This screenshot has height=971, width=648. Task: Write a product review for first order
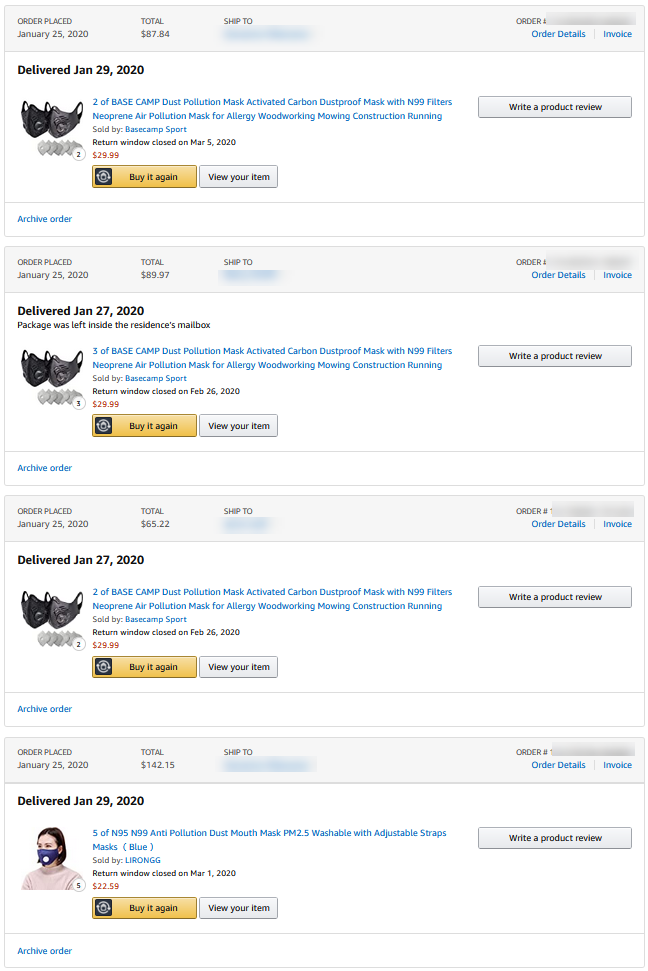click(554, 107)
